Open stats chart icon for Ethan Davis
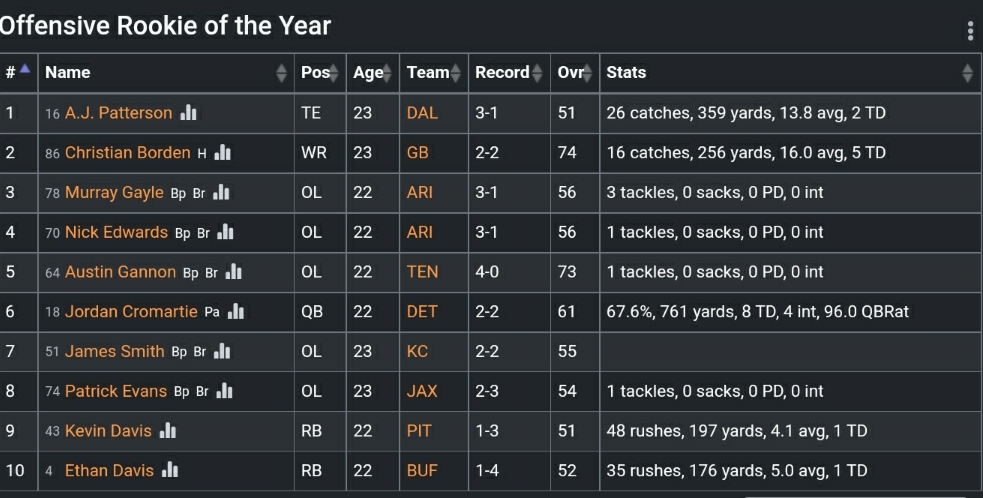983x498 pixels. 170,470
